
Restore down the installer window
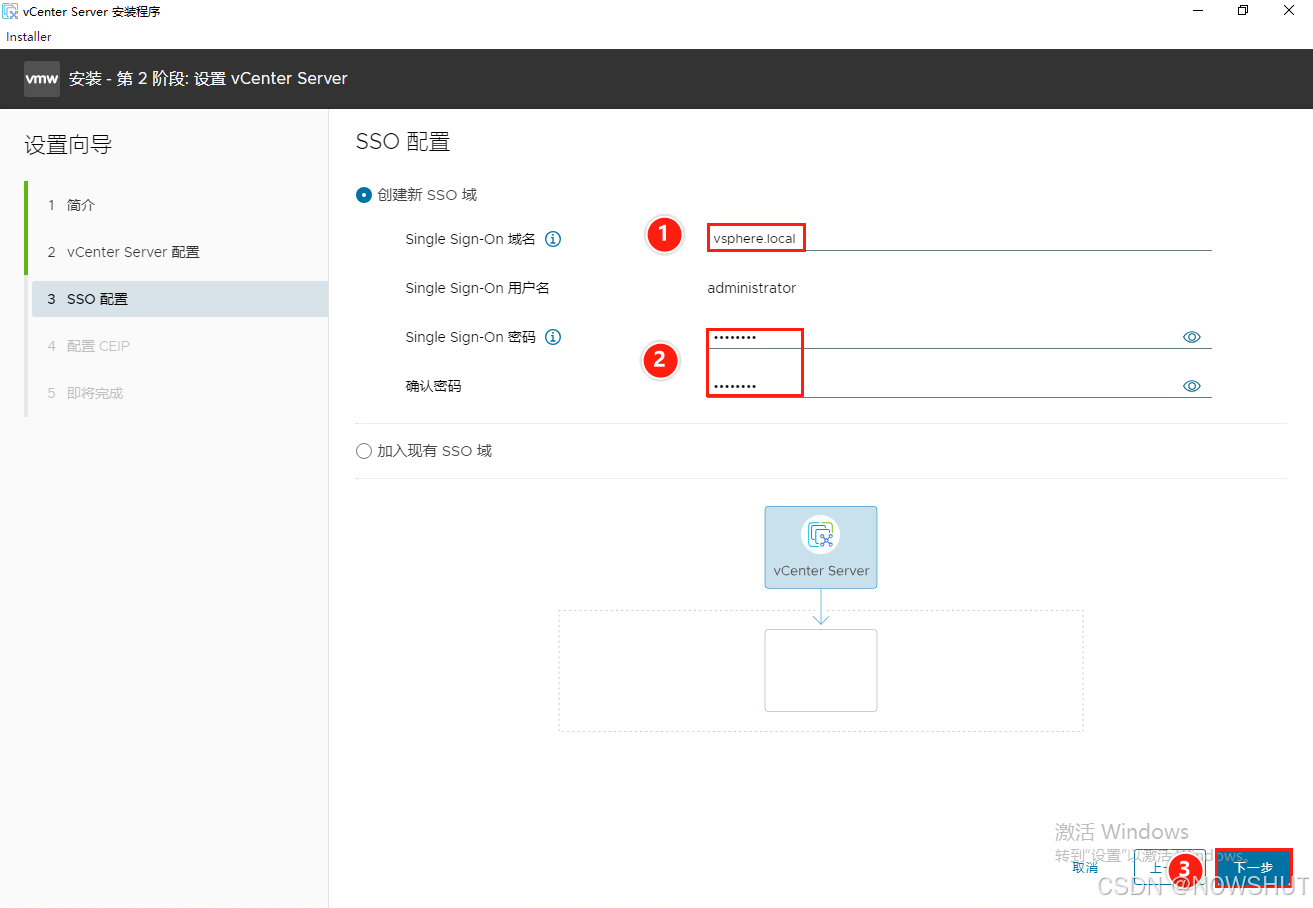(1243, 11)
